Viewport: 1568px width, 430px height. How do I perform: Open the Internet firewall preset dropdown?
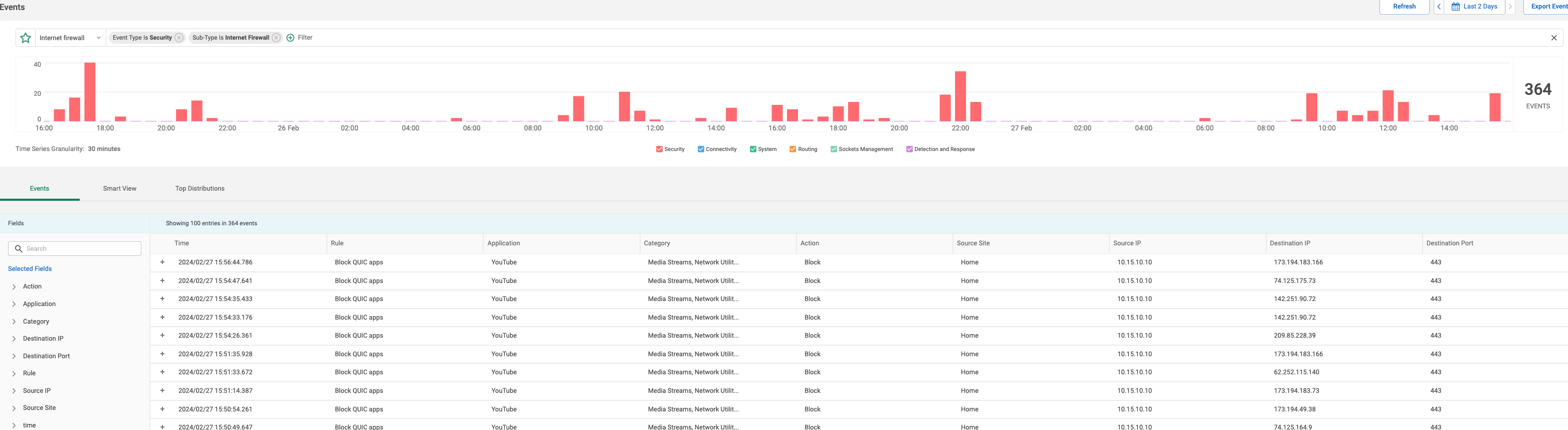tap(70, 38)
